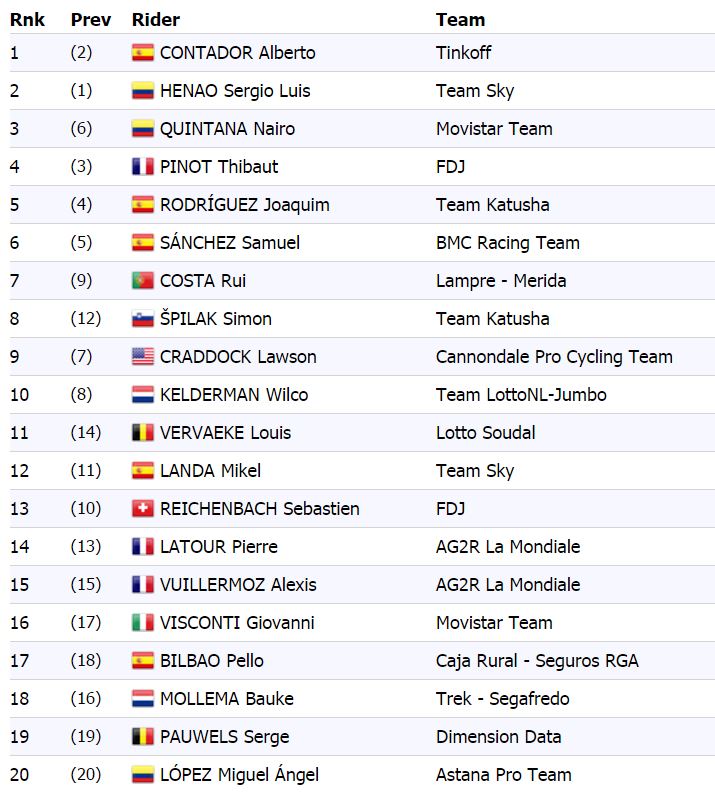Click the Colombian flag beside QUINTANA Nairo
Image resolution: width=715 pixels, height=792 pixels.
(143, 129)
